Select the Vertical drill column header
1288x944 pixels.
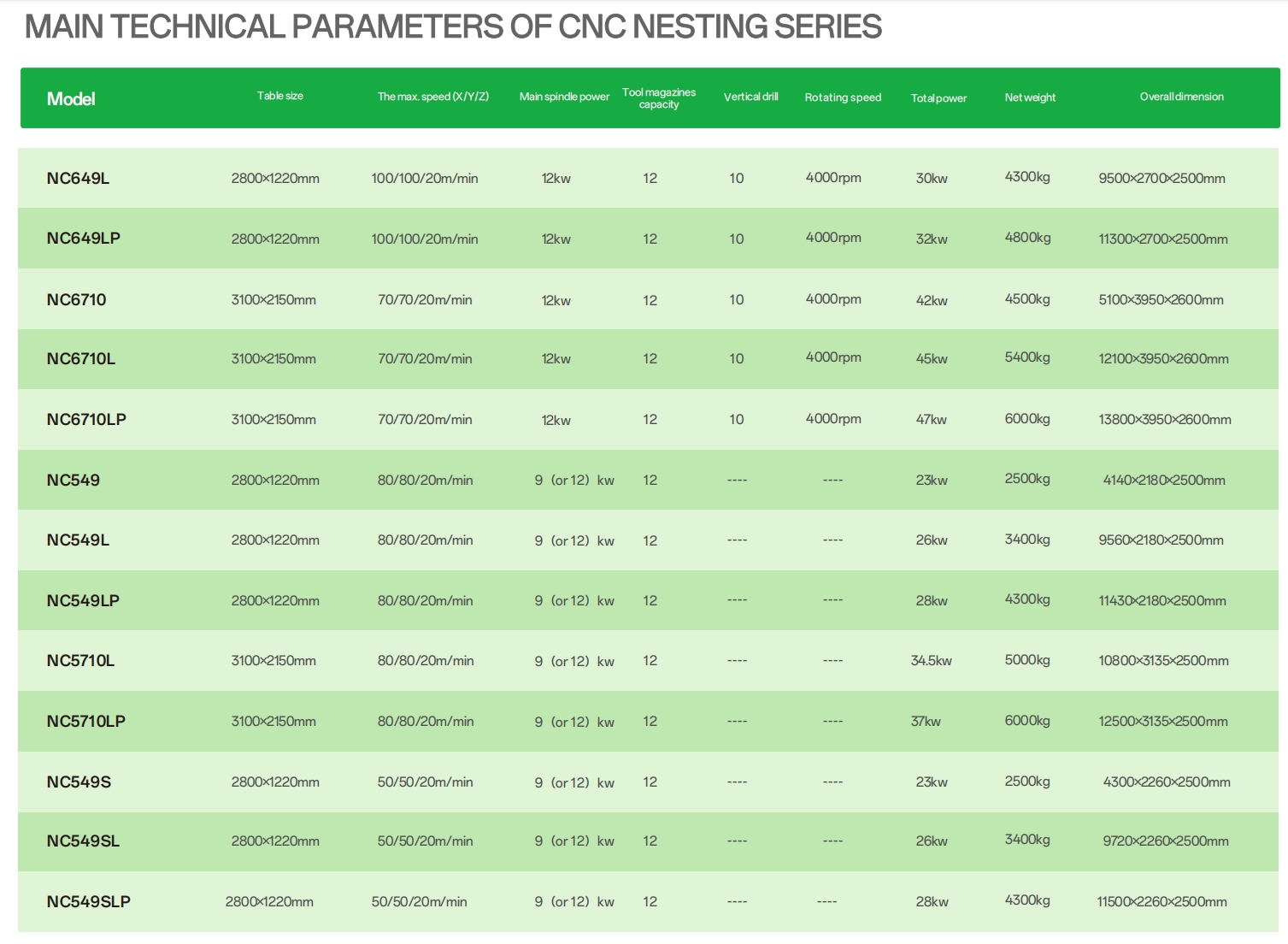click(750, 97)
